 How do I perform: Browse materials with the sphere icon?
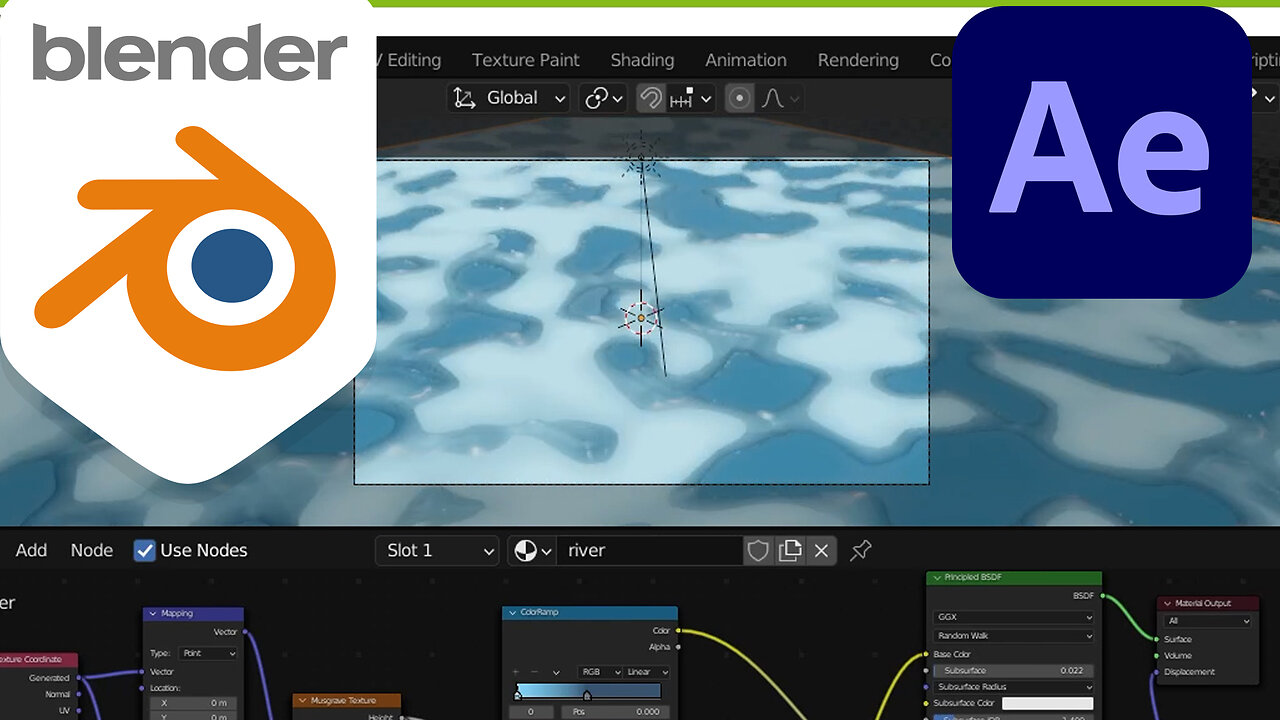click(532, 550)
